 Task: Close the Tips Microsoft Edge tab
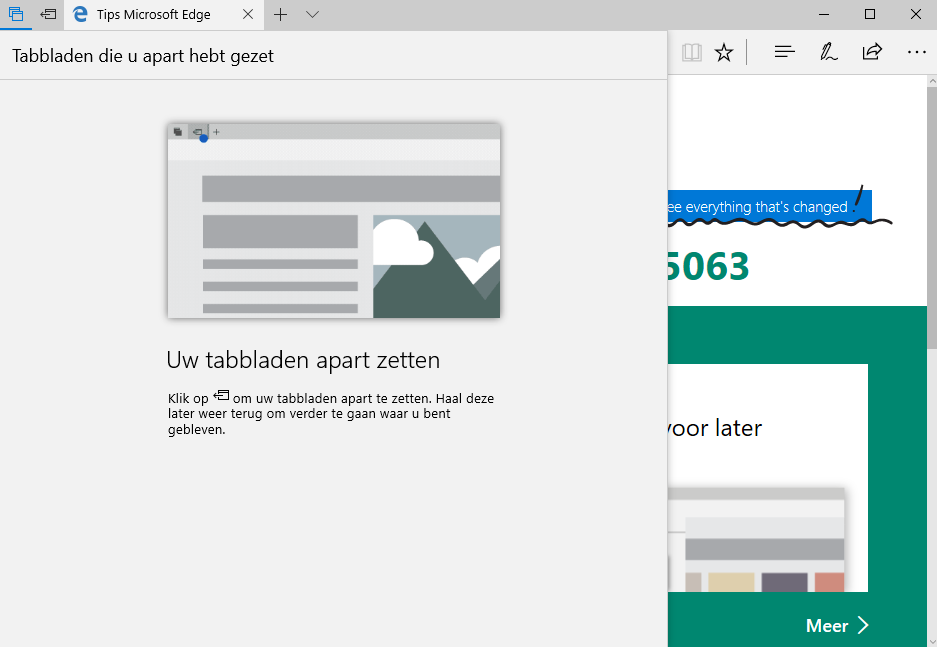coord(248,15)
